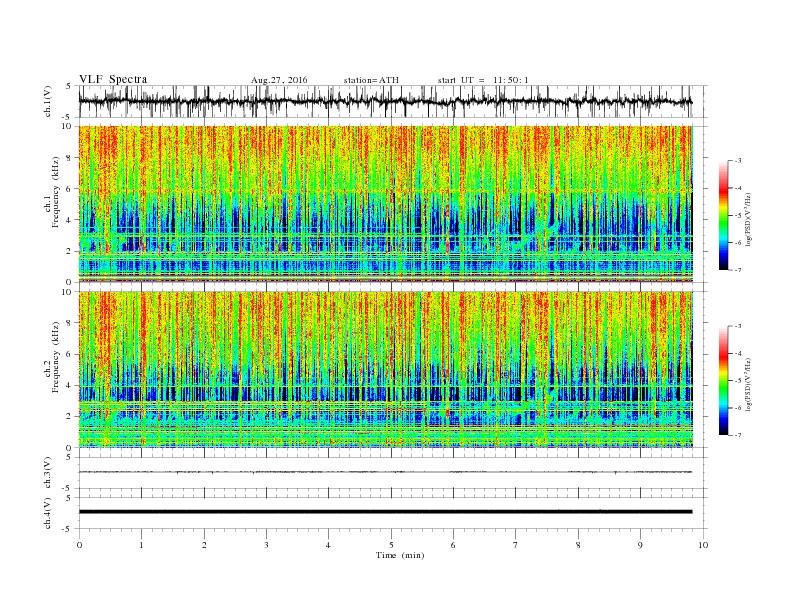The image size is (792, 612).
Task: Click the 6 kHz tick label on ch.2 spectrogram
Action: coord(69,354)
